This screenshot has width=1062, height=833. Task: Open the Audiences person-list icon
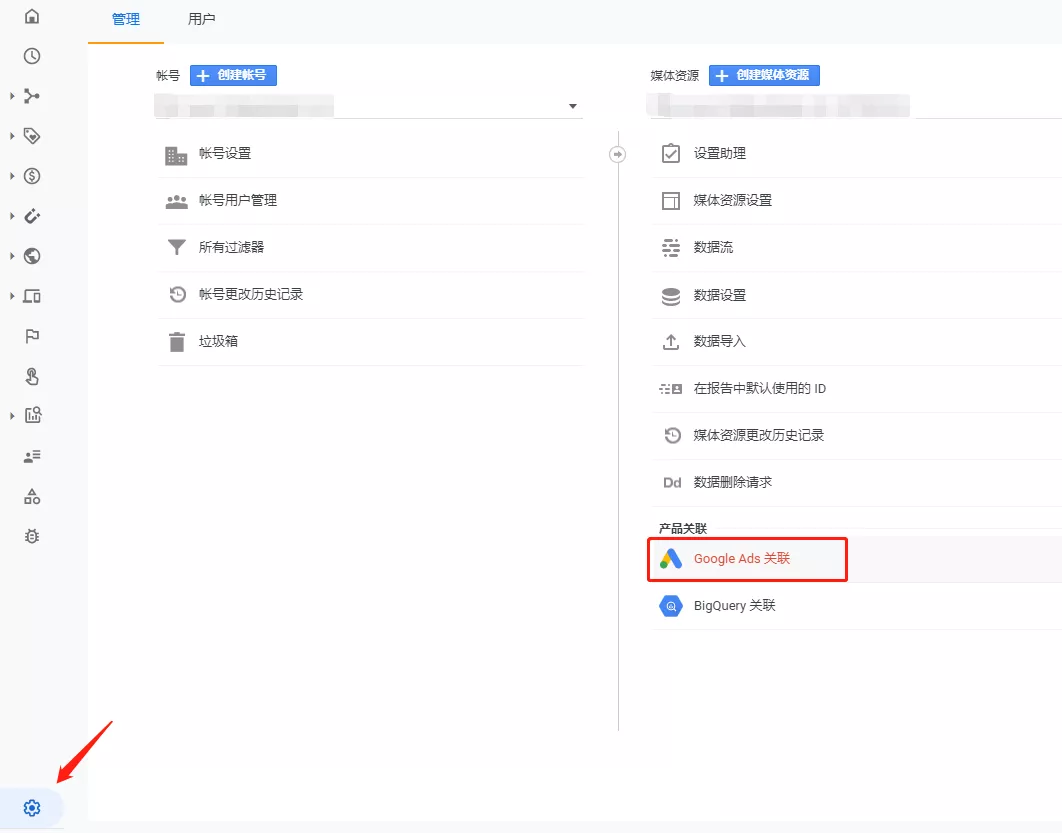(x=32, y=456)
